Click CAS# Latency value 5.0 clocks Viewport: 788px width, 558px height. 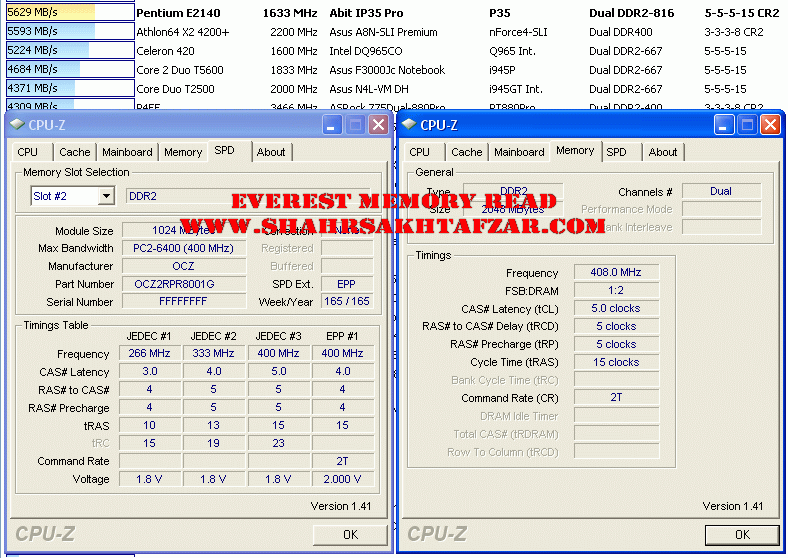click(616, 309)
